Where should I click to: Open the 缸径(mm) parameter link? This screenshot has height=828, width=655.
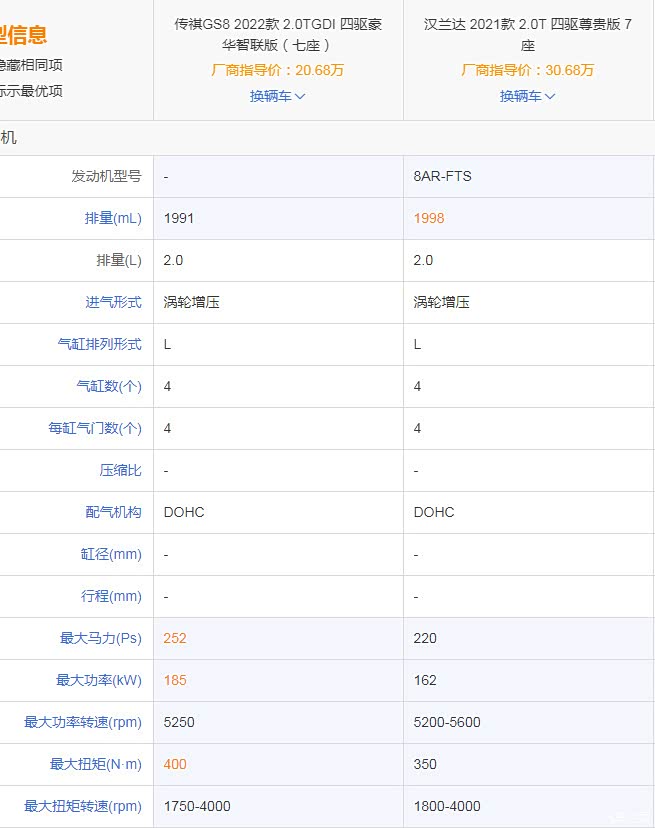point(111,554)
